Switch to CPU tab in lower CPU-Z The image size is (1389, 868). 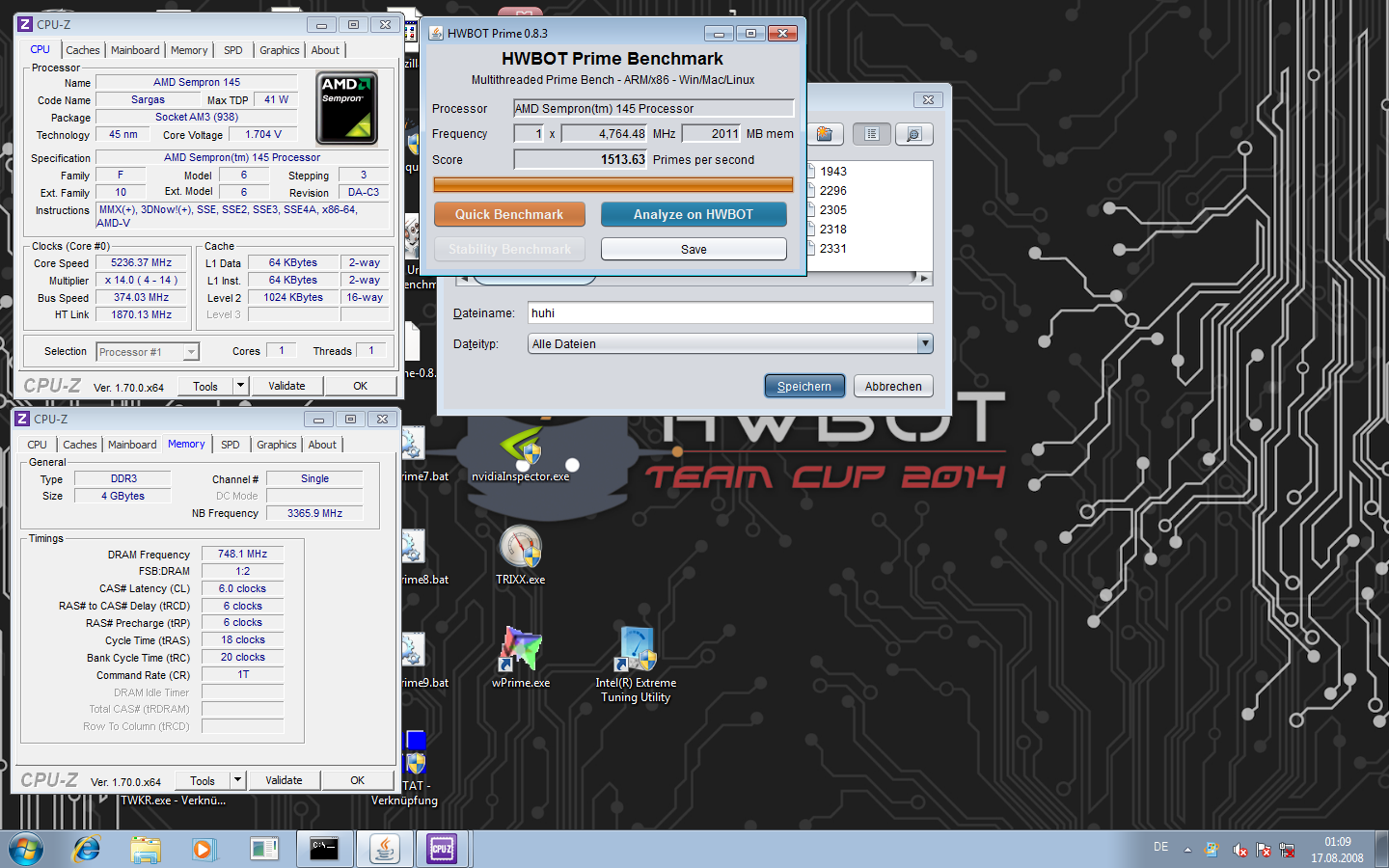coord(37,445)
